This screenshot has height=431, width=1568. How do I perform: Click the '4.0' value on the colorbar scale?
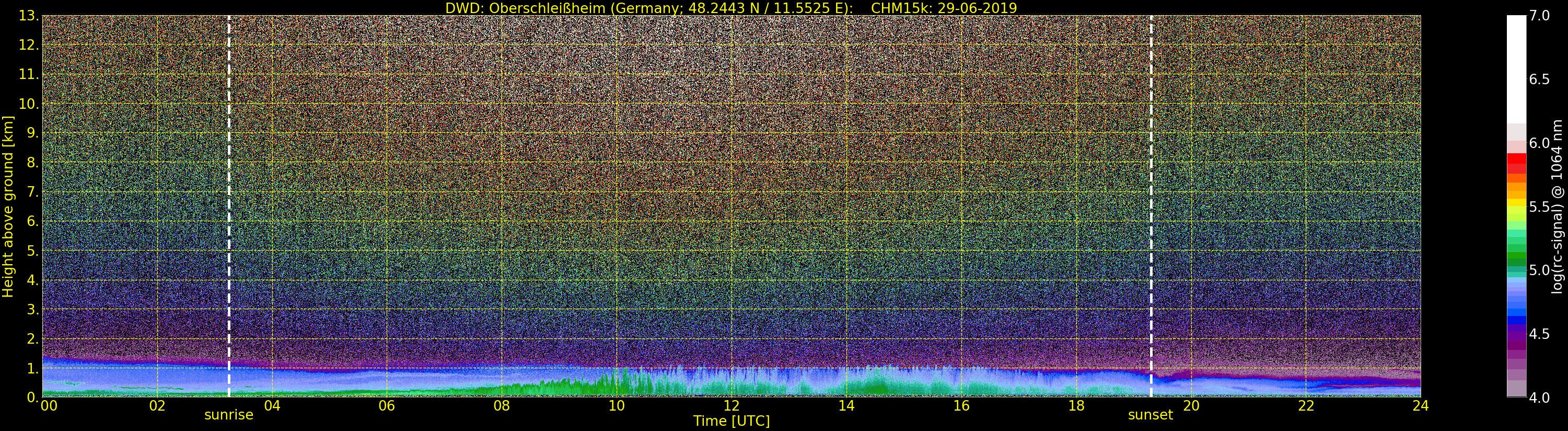(x=1539, y=398)
